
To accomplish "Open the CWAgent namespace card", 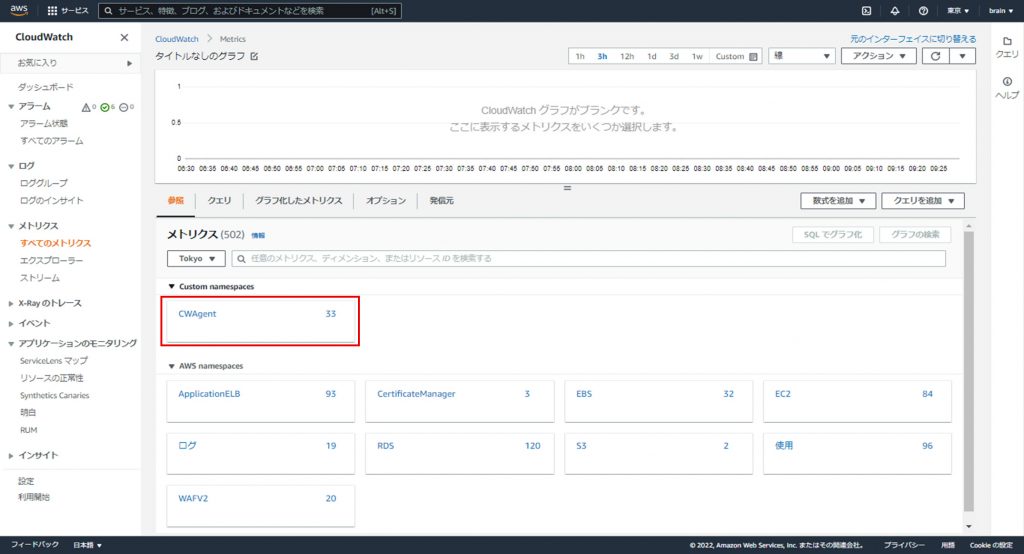I will click(260, 321).
